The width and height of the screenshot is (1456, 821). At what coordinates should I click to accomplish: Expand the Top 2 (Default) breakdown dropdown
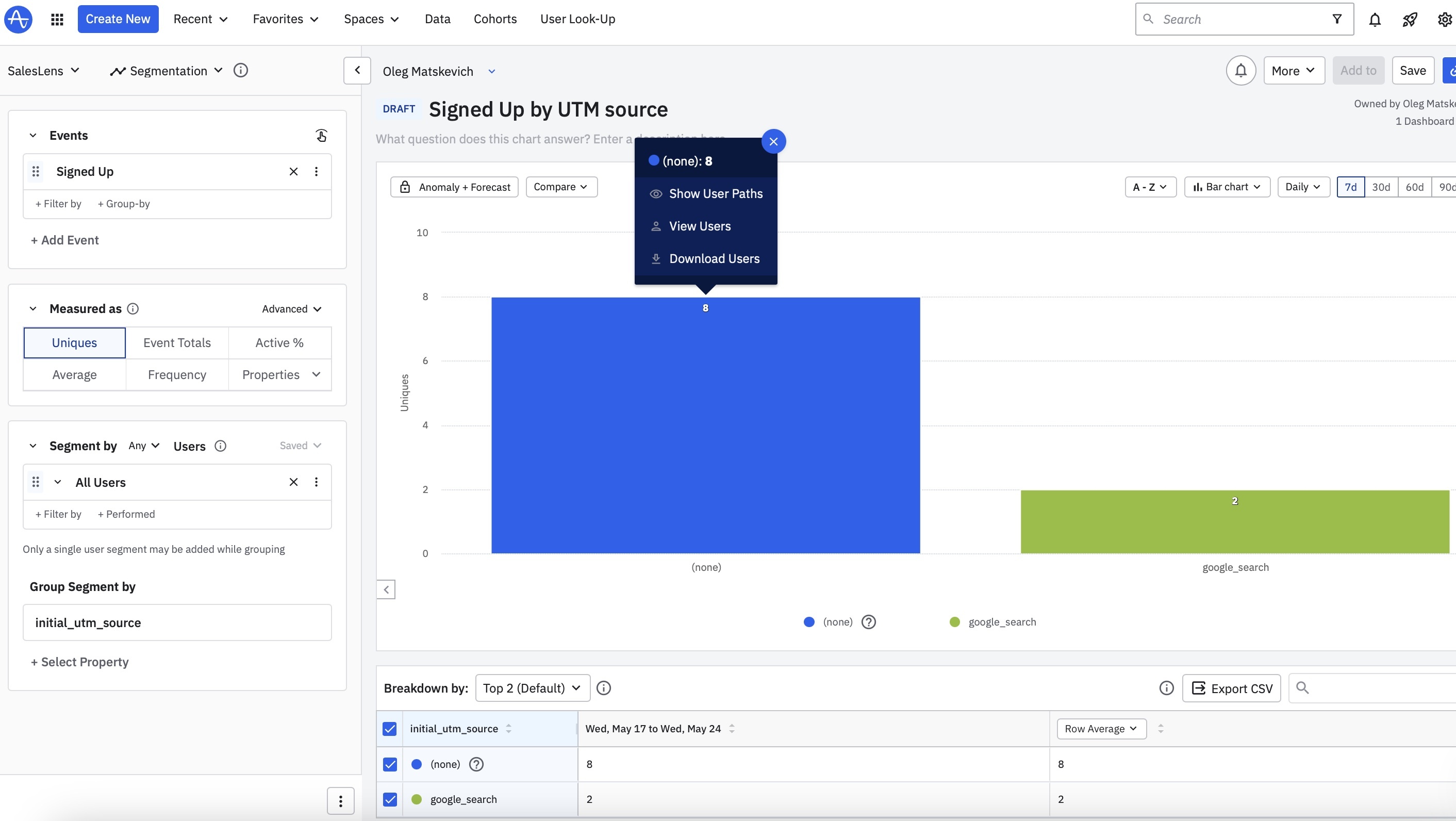[533, 688]
